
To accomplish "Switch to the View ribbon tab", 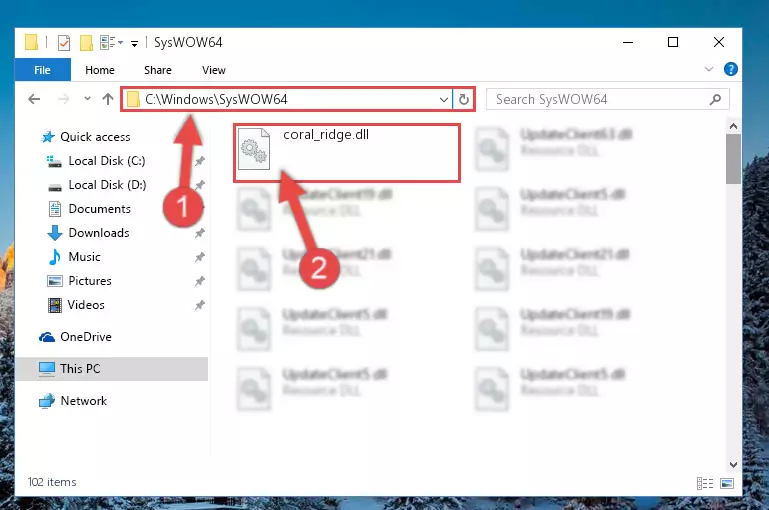I will 214,70.
